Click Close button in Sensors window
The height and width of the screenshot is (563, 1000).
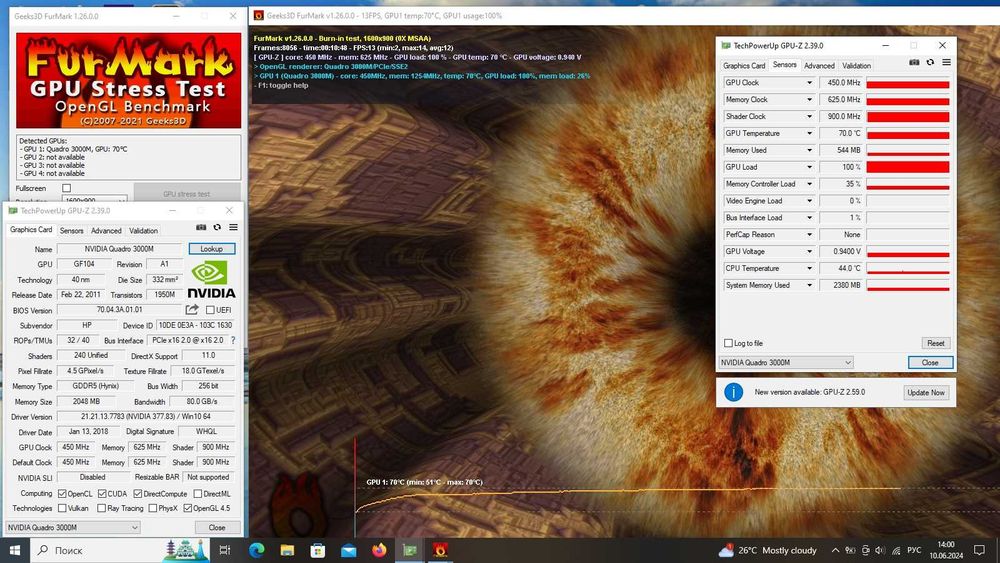click(x=930, y=362)
